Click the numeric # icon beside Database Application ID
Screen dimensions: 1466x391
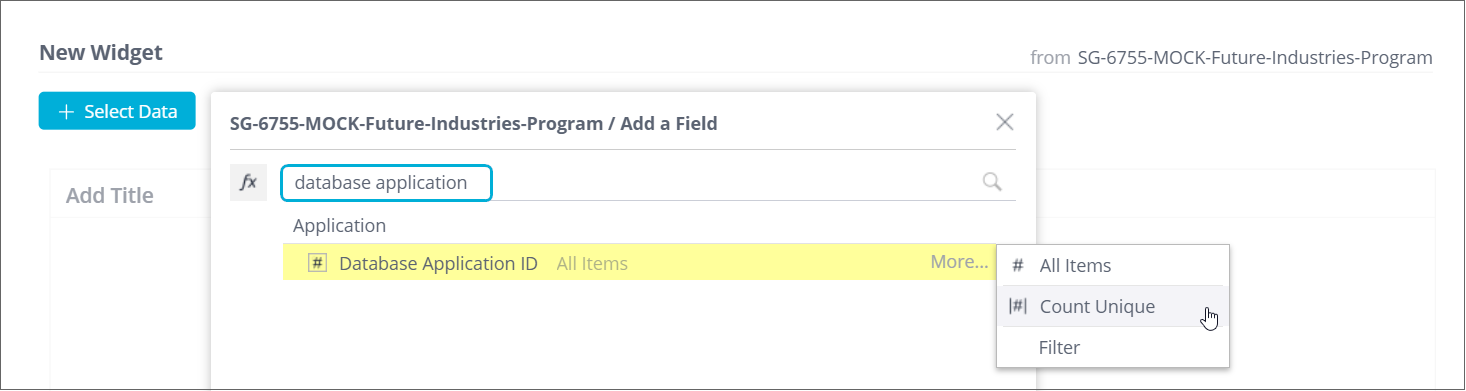(x=317, y=264)
